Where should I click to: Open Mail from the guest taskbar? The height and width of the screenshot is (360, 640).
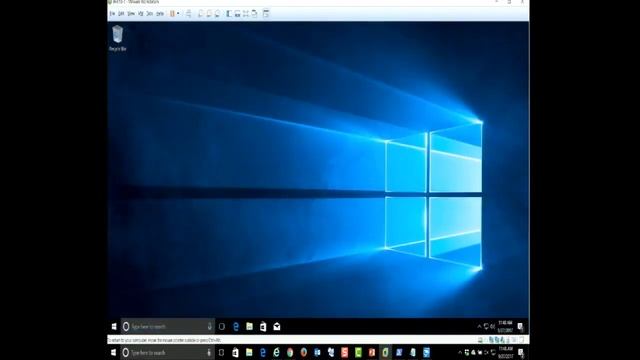[277, 327]
